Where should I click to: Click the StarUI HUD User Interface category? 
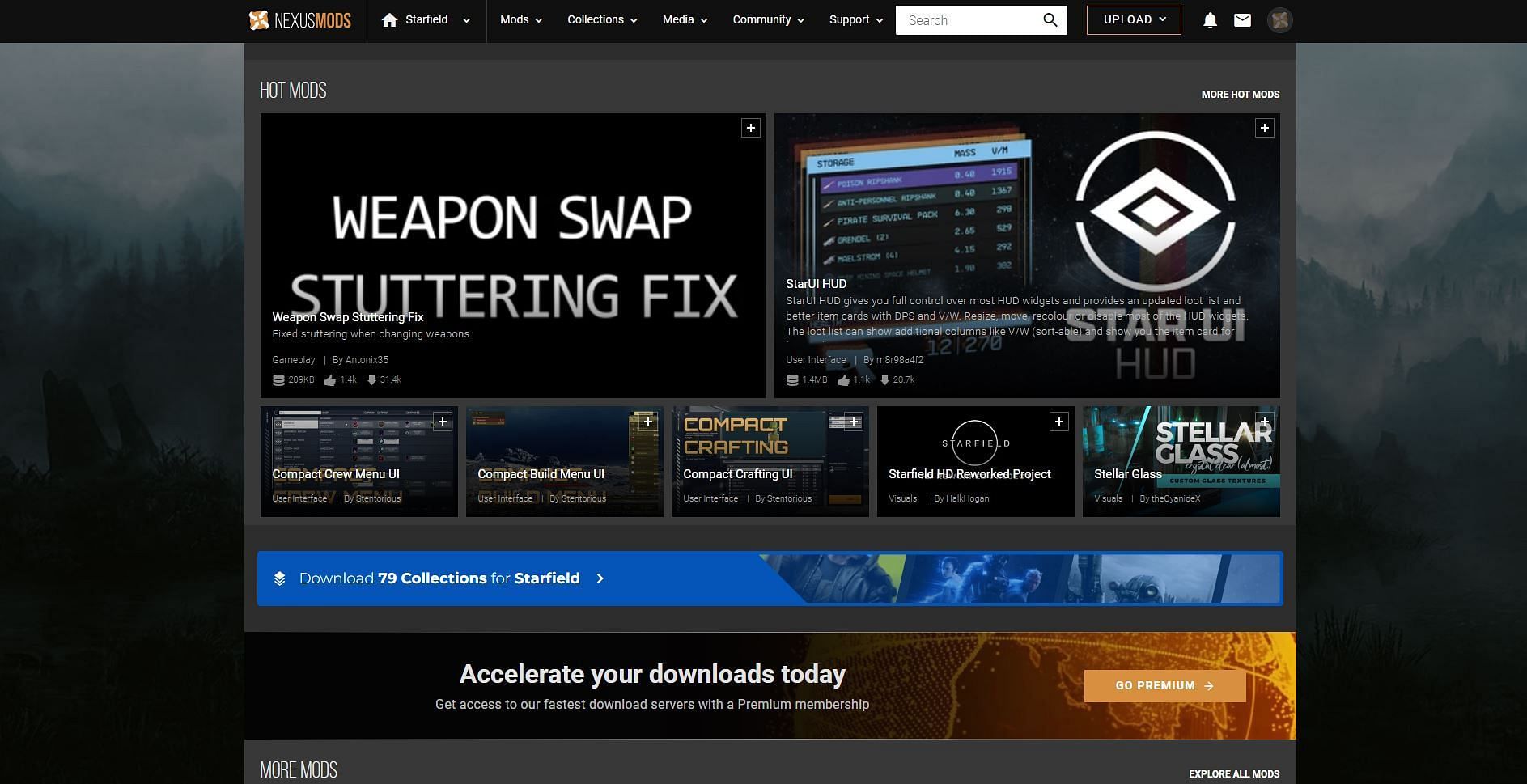tap(816, 360)
